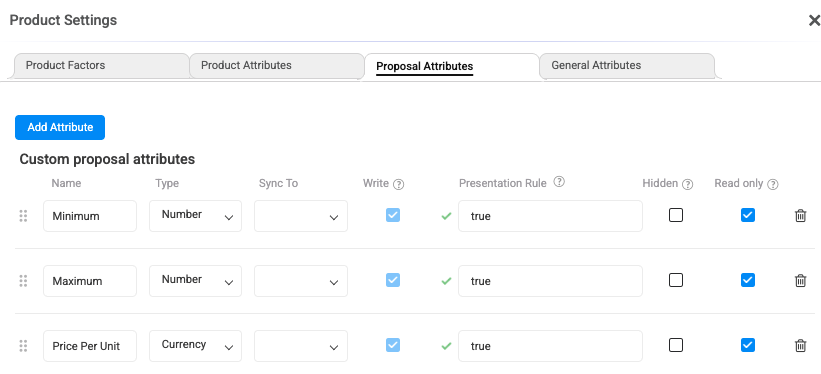
Task: Click green validation checkmark in Maximum row
Action: [446, 281]
